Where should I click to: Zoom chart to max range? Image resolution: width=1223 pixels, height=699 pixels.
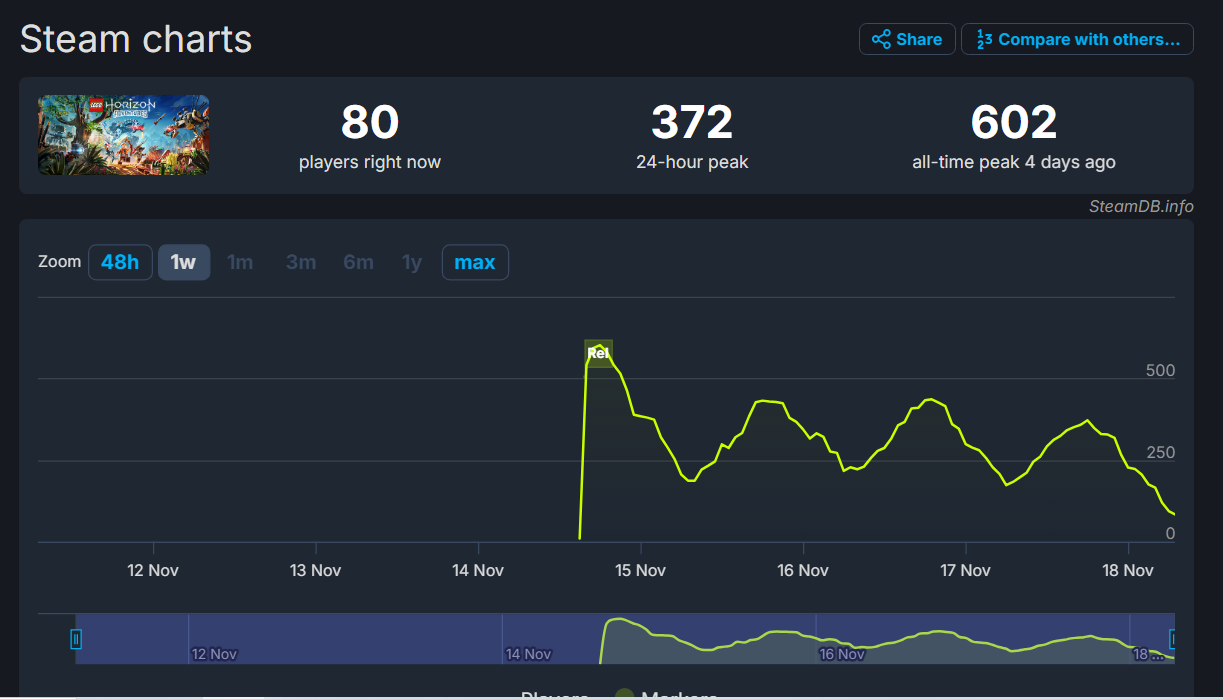point(475,263)
